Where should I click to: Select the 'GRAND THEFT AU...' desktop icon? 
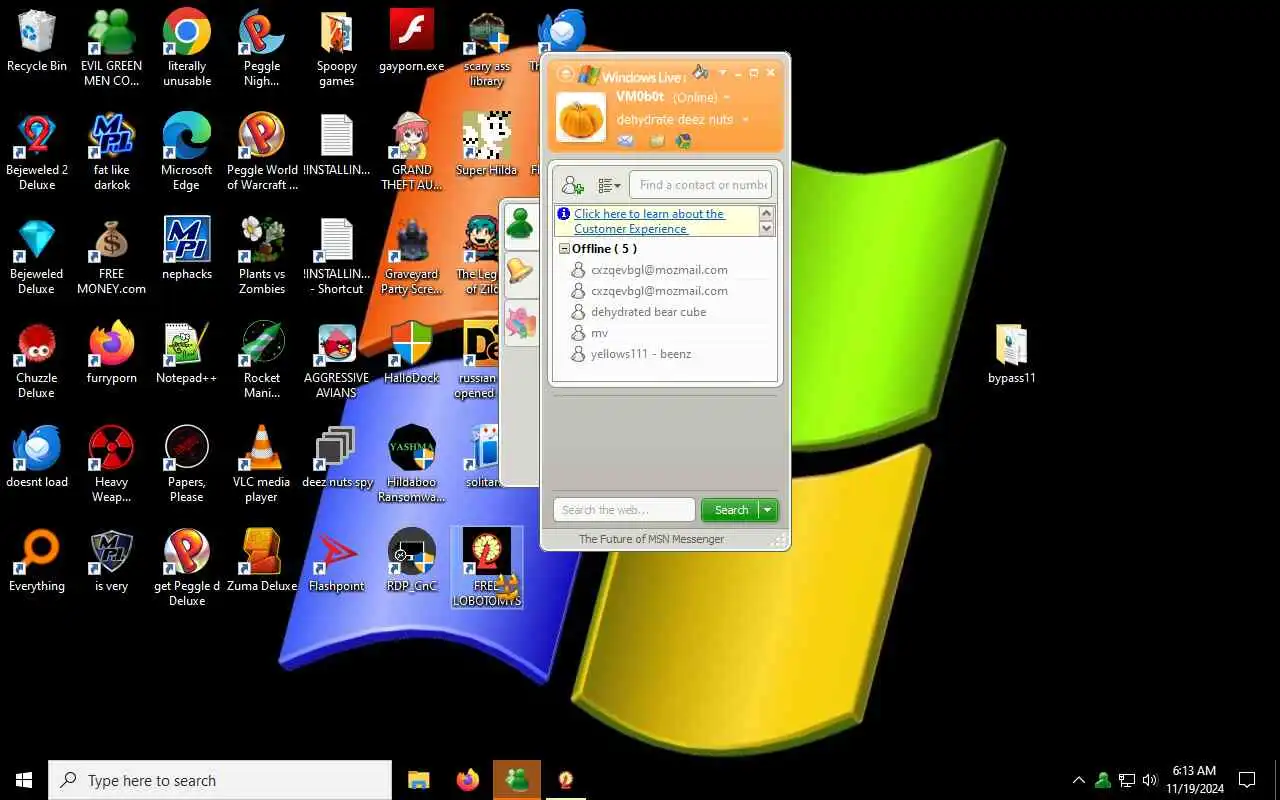click(x=412, y=152)
